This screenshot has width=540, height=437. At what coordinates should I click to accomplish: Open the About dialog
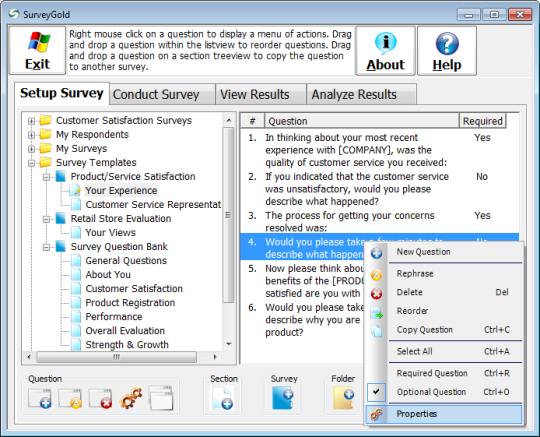point(385,51)
